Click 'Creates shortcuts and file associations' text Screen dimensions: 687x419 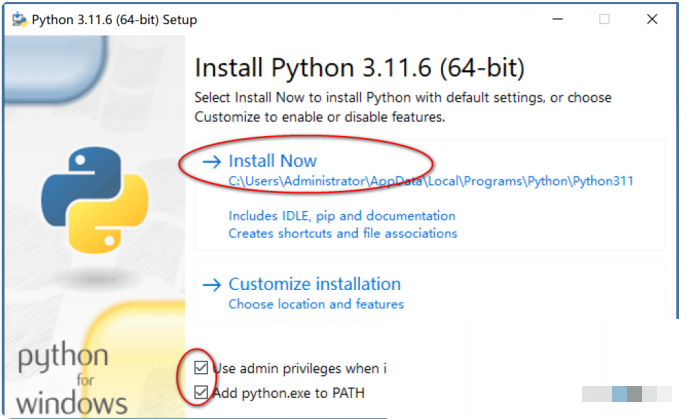(x=343, y=234)
